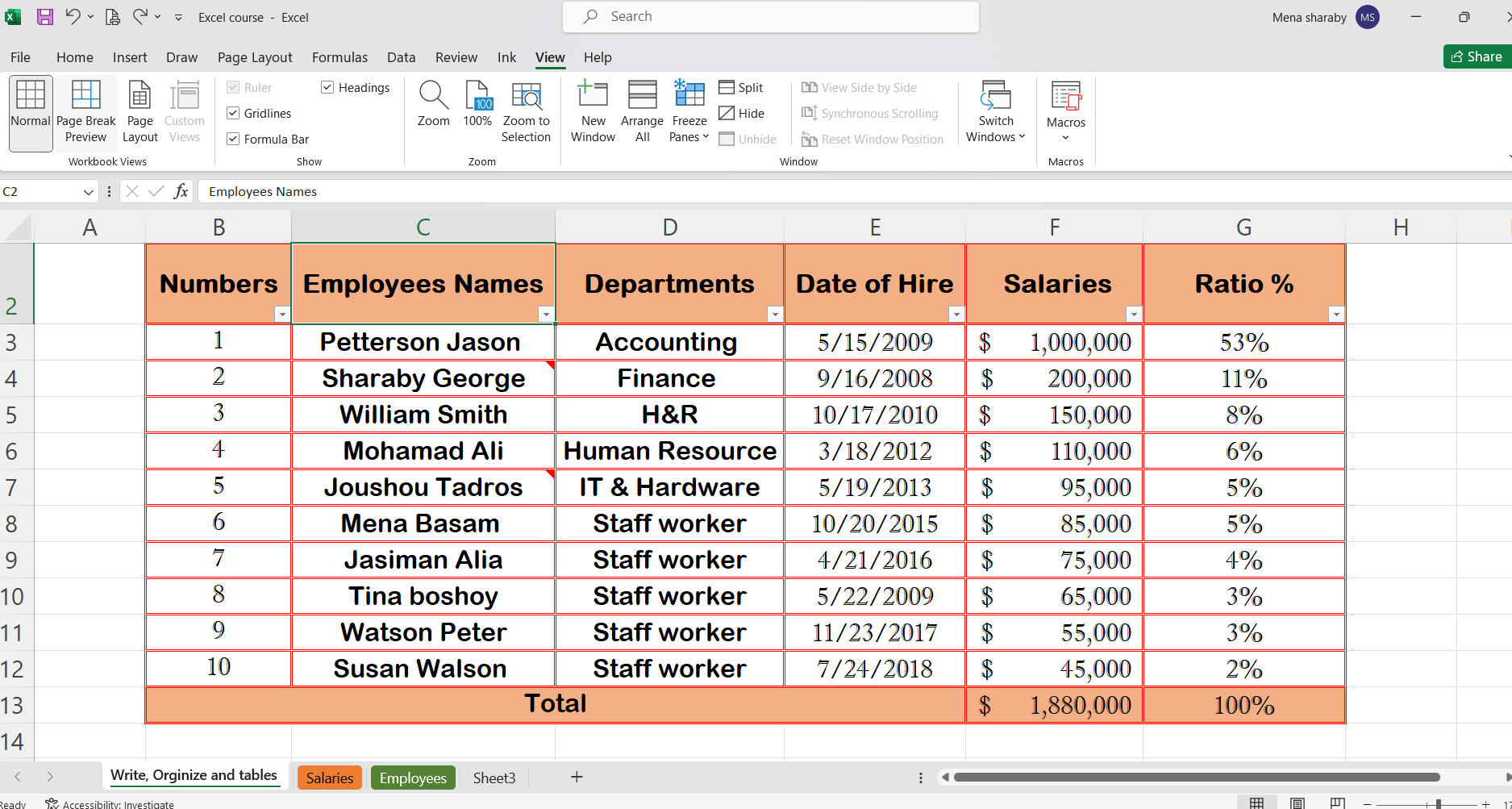Click cell containing Sharaby George
1512x809 pixels.
tap(423, 378)
